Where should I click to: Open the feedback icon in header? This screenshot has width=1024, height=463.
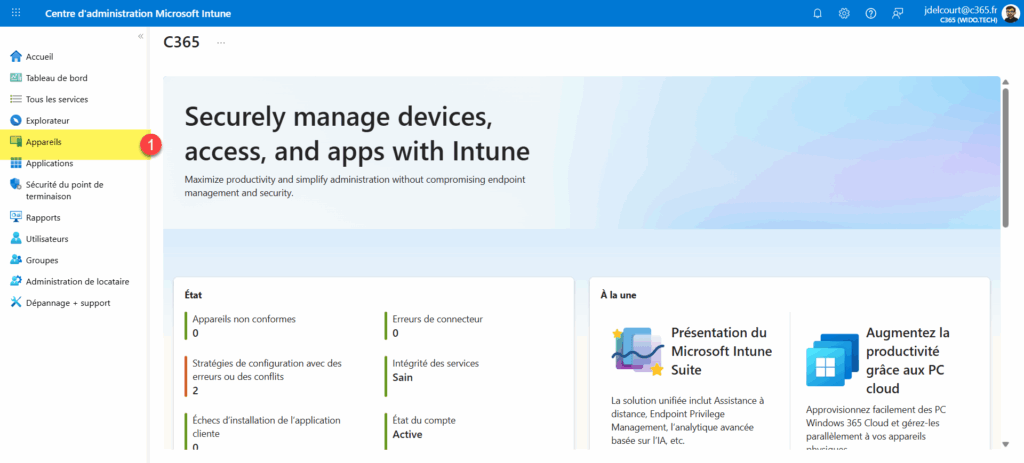point(897,13)
